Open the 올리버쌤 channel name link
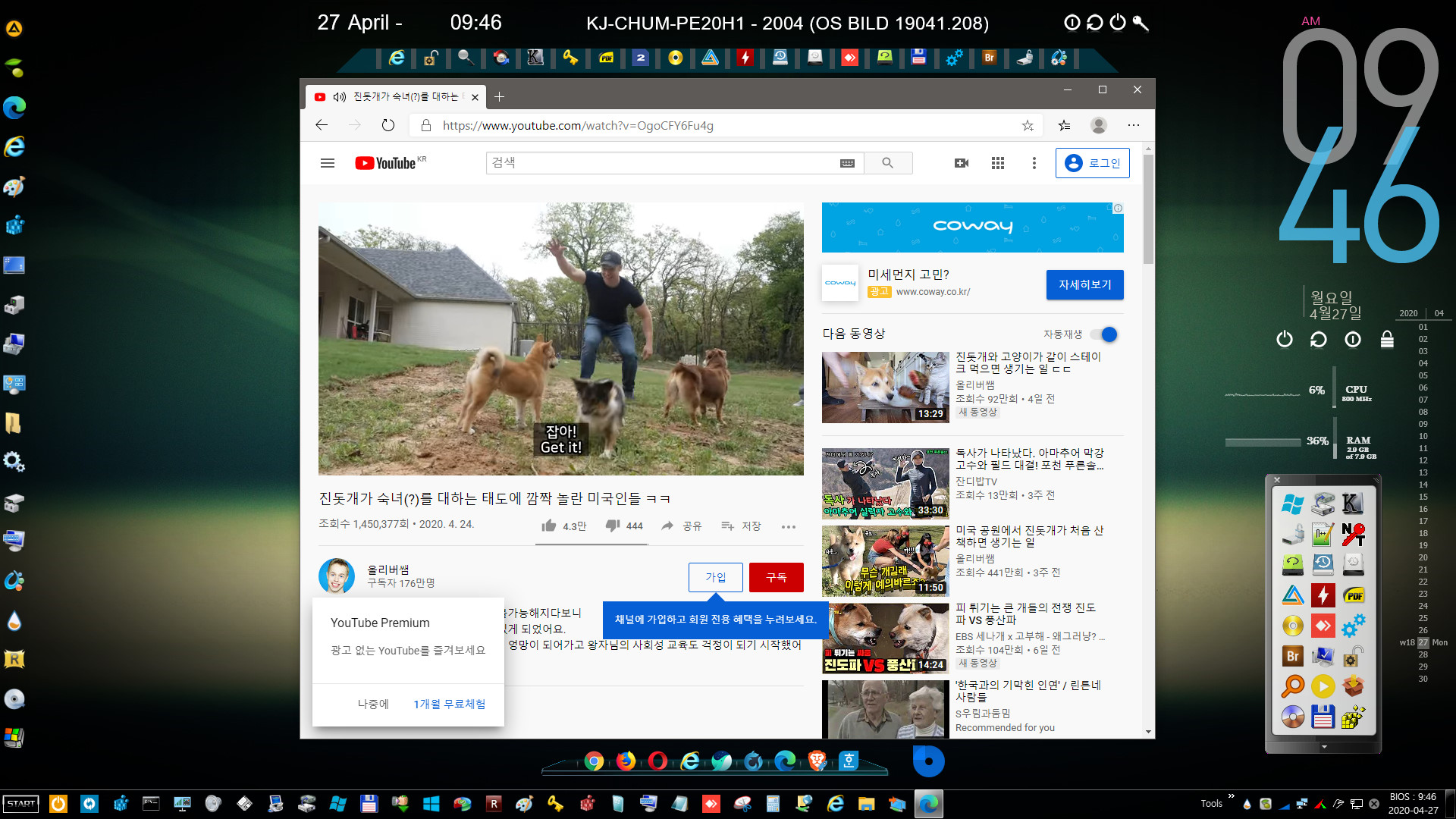Viewport: 1456px width, 819px height. coord(388,570)
